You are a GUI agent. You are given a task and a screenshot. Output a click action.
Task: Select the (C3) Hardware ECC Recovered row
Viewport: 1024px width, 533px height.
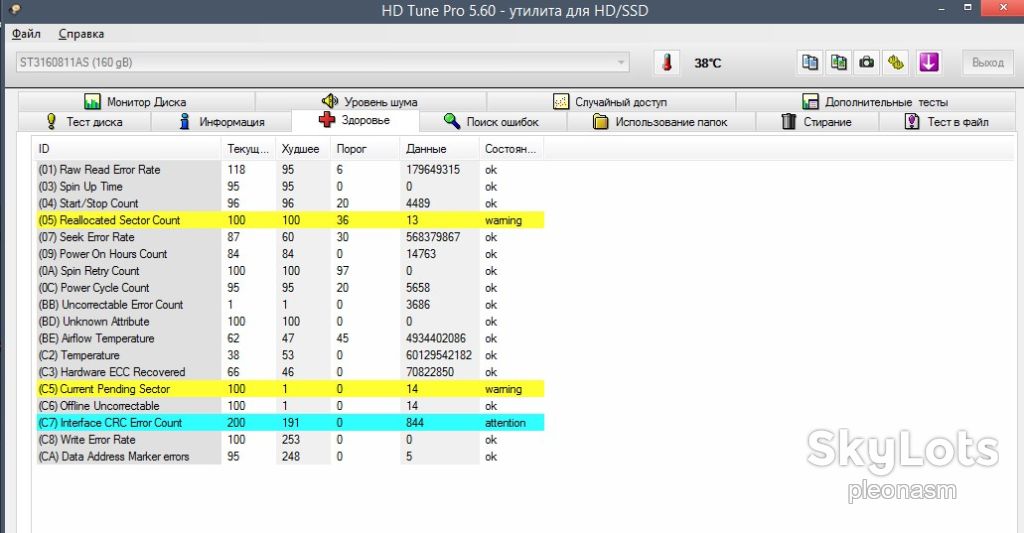[290, 372]
